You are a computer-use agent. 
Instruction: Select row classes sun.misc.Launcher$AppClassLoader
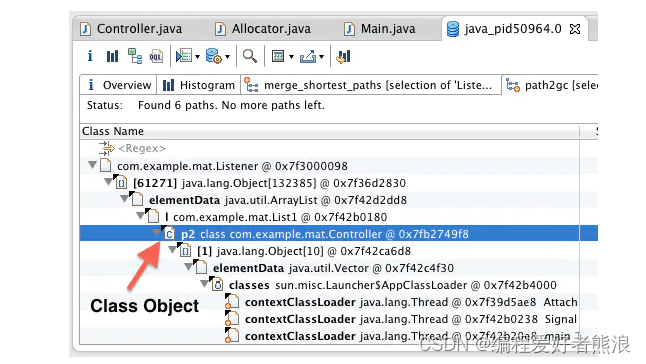tap(339, 285)
